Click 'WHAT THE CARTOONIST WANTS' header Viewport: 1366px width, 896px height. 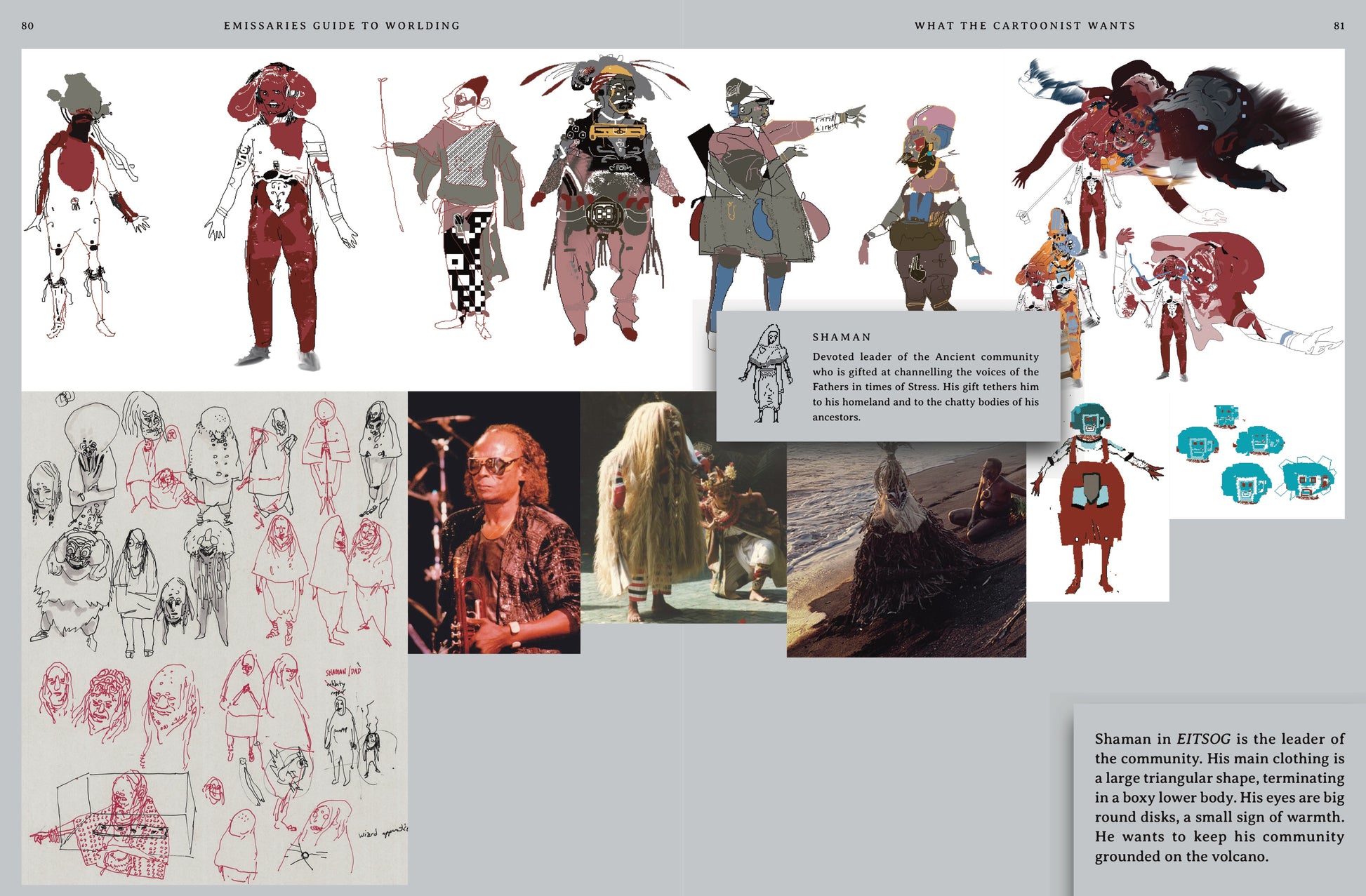(x=1024, y=25)
